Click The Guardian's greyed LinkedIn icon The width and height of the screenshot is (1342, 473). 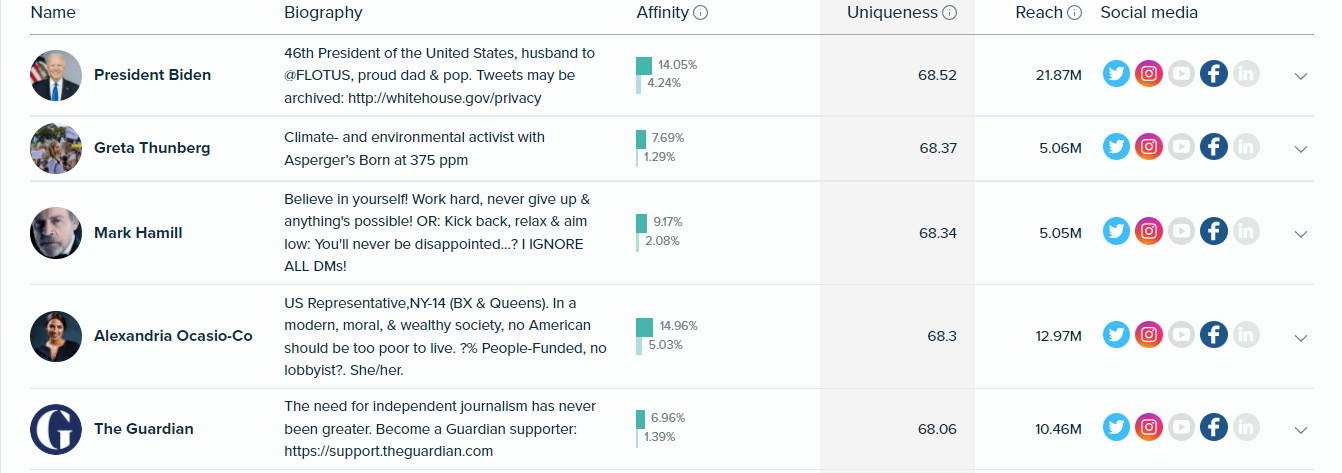[1245, 428]
